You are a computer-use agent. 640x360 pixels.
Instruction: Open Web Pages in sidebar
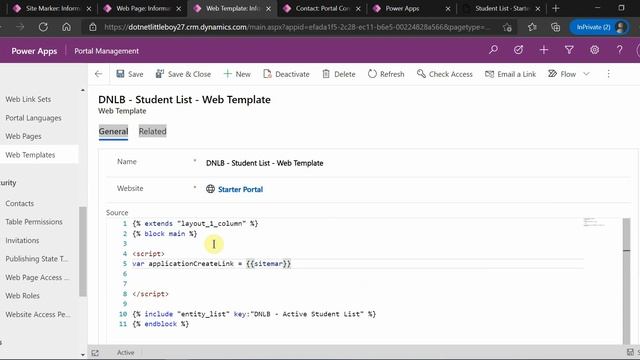tap(23, 136)
